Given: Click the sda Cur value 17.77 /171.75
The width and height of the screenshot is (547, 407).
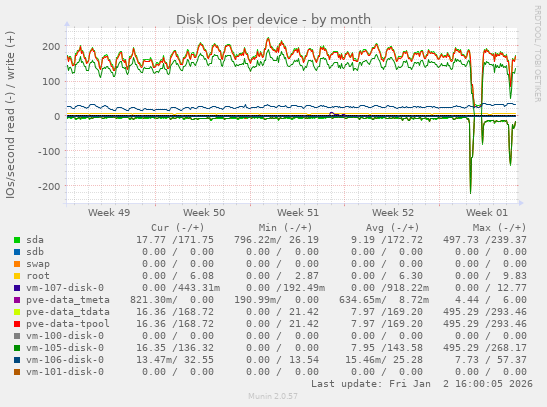Looking at the screenshot, I should 175,240.
